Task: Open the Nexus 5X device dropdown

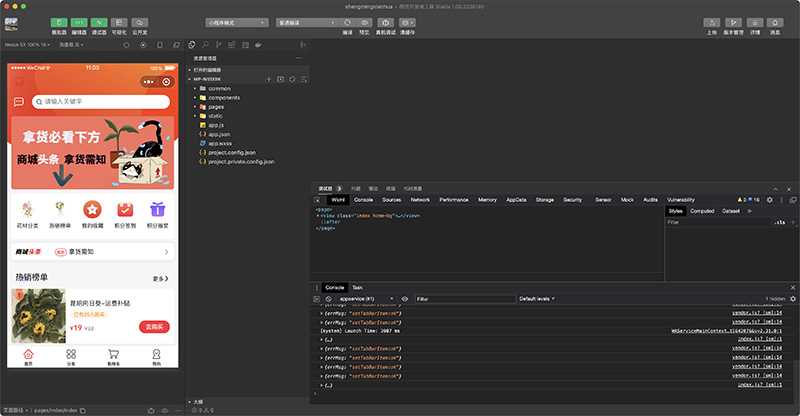Action: (27, 45)
